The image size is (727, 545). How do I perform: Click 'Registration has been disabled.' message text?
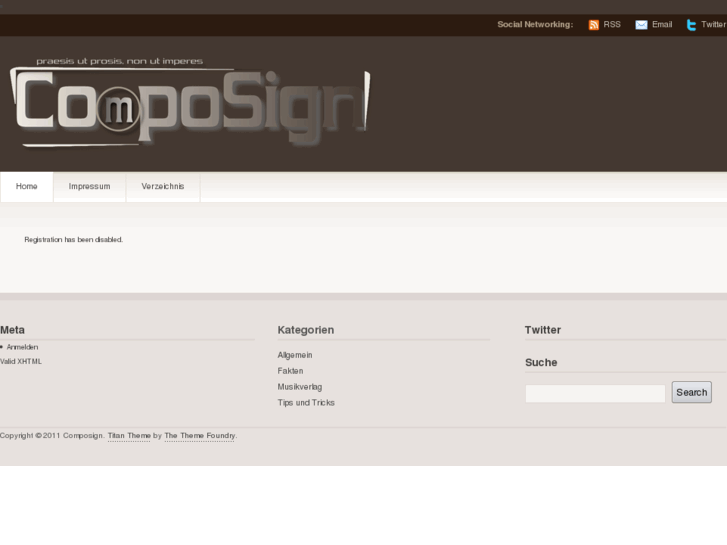click(74, 240)
